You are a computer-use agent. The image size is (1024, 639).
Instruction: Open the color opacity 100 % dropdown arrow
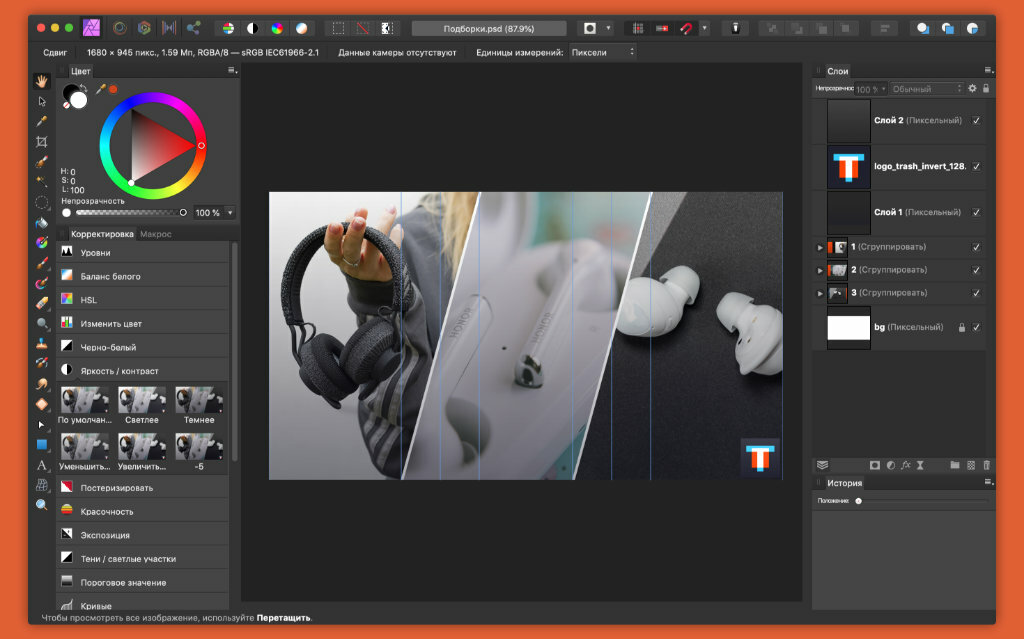pyautogui.click(x=230, y=212)
